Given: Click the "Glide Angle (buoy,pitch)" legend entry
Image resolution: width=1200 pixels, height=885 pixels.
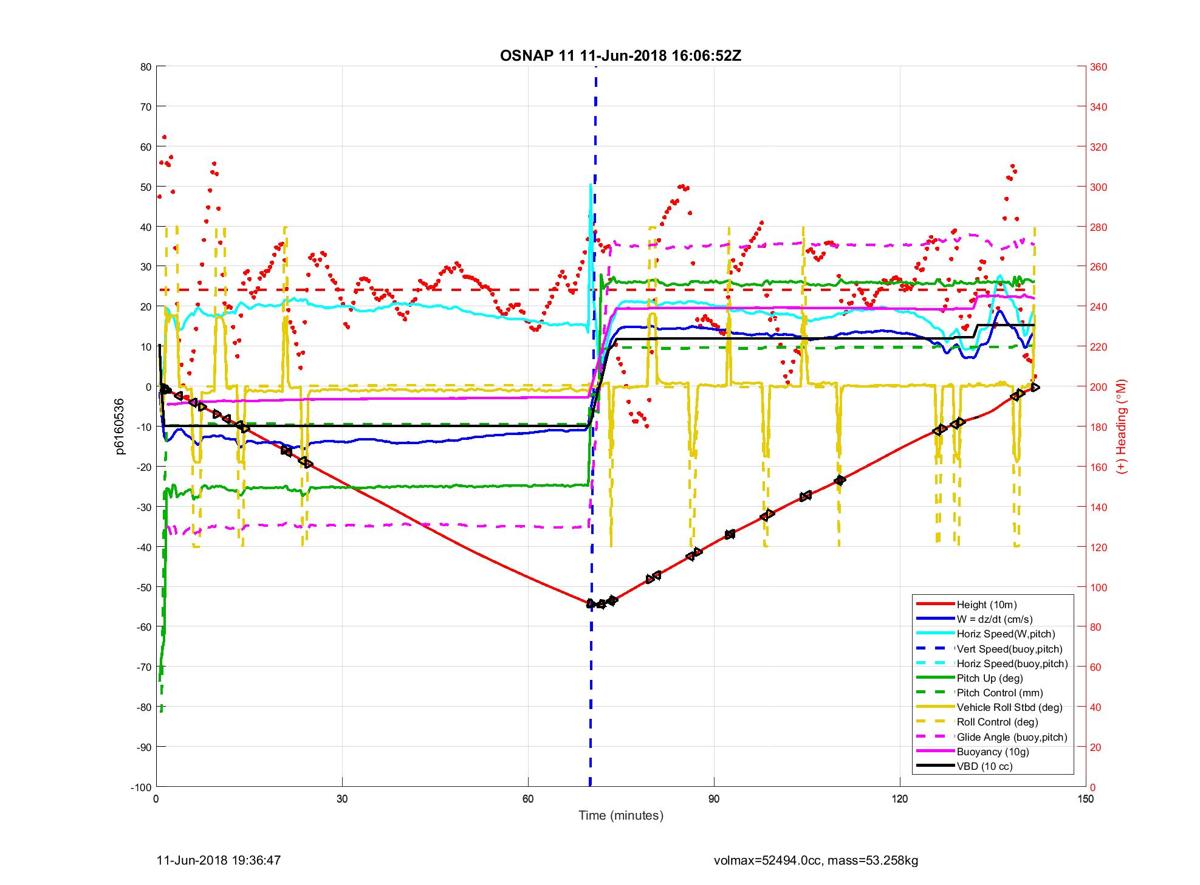Looking at the screenshot, I should pos(1012,737).
